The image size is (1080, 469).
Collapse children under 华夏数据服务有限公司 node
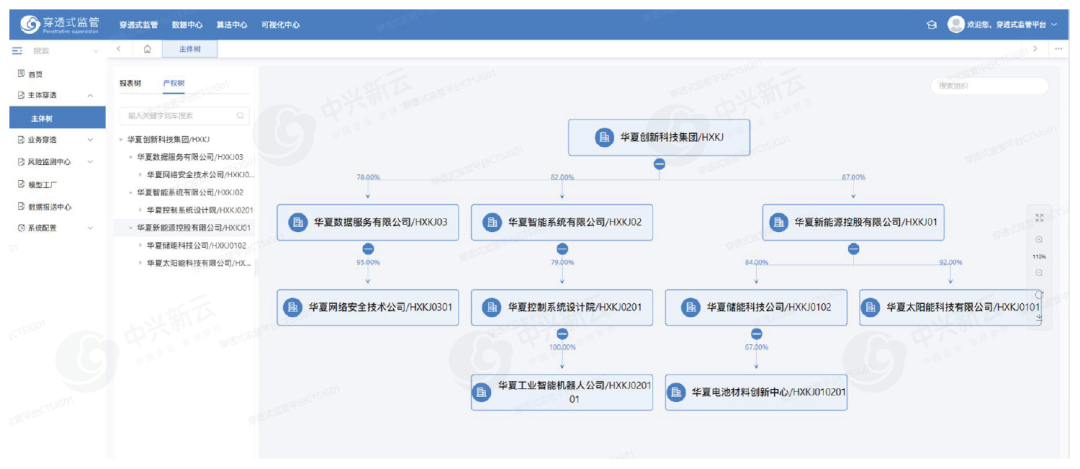368,249
